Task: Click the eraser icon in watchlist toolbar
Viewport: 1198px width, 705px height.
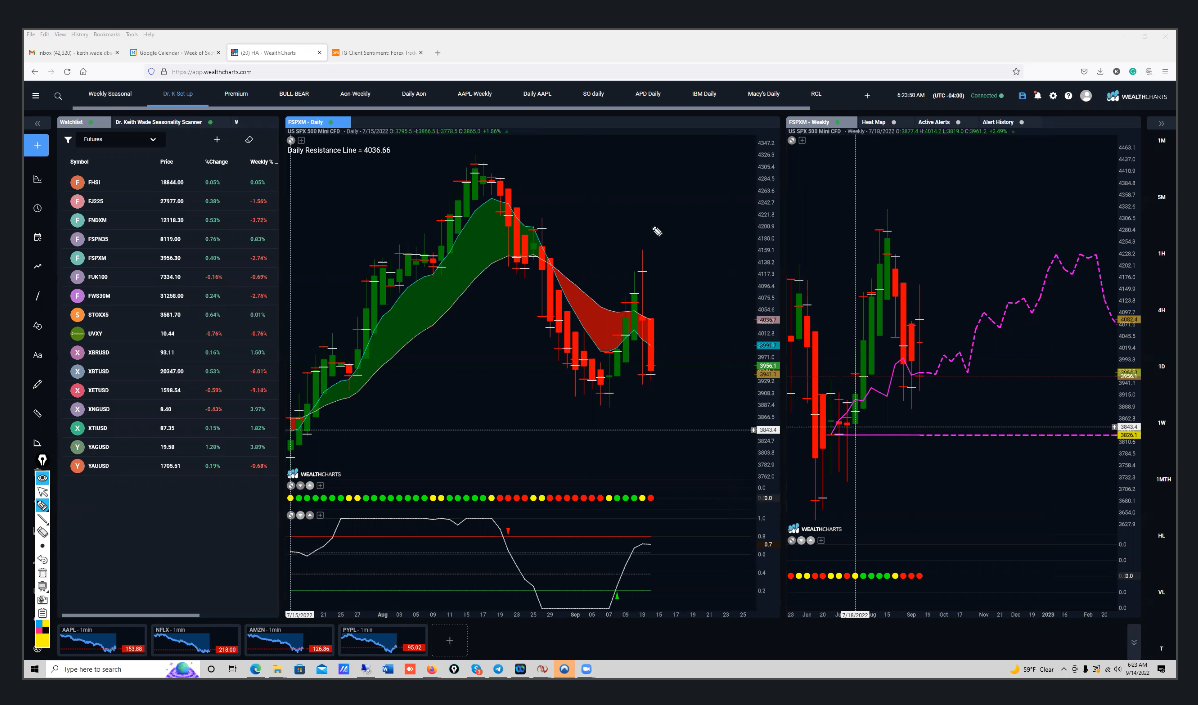Action: coord(248,140)
